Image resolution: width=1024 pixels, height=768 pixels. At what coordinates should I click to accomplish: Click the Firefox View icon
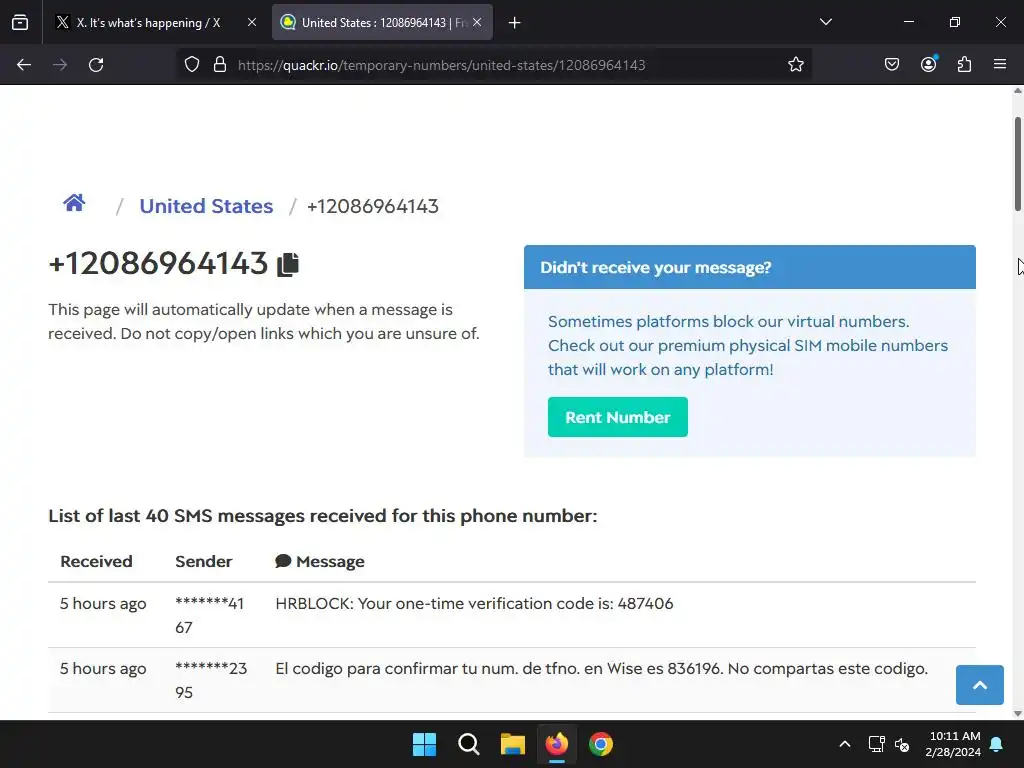(x=20, y=22)
